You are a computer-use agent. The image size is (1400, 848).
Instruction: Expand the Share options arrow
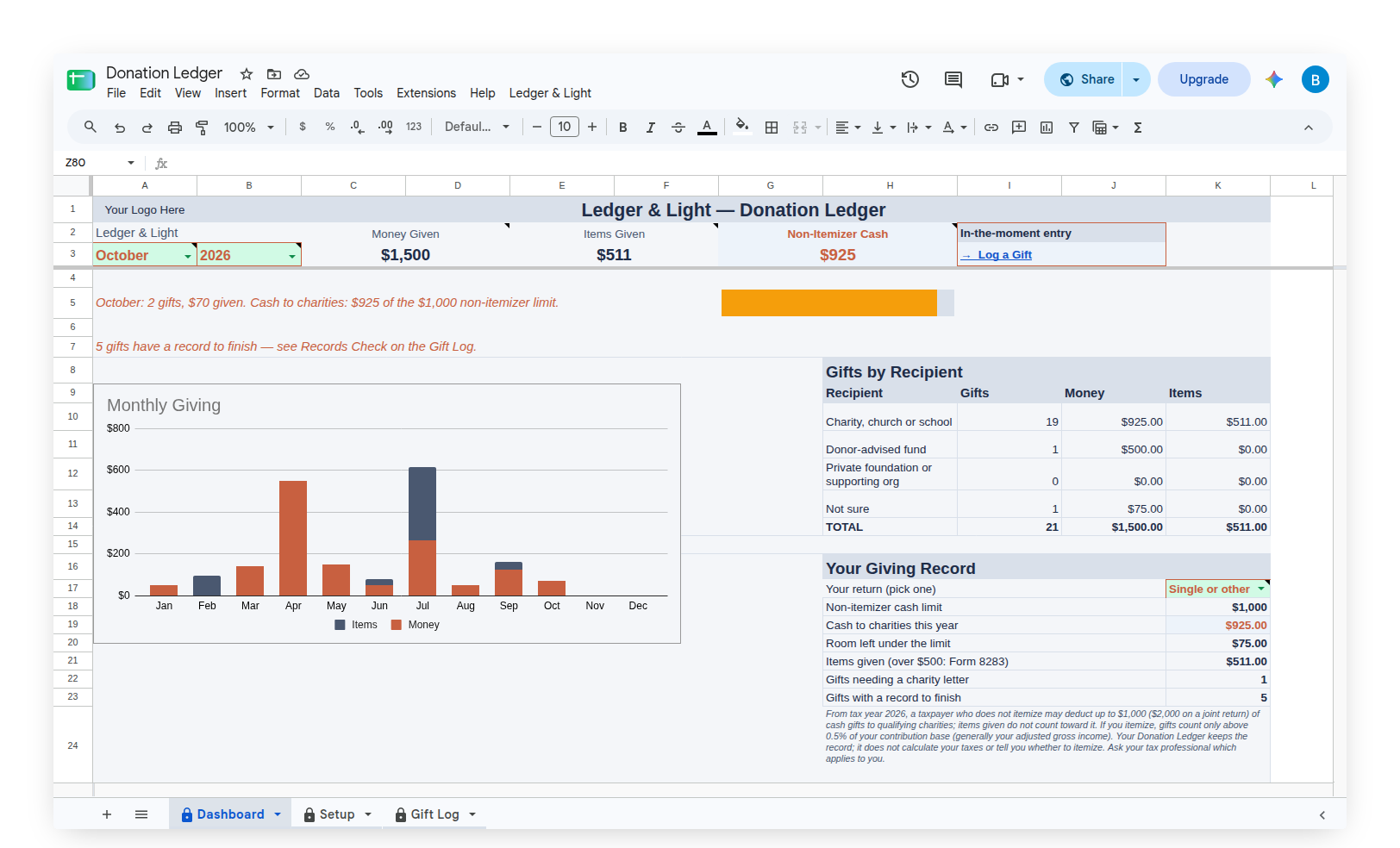(x=1136, y=79)
